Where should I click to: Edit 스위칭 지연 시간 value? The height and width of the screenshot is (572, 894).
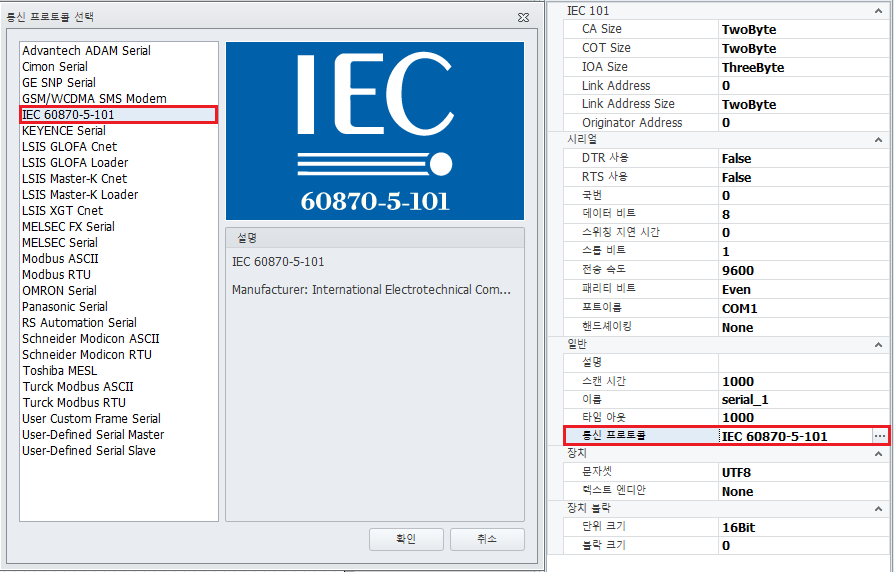[x=803, y=233]
